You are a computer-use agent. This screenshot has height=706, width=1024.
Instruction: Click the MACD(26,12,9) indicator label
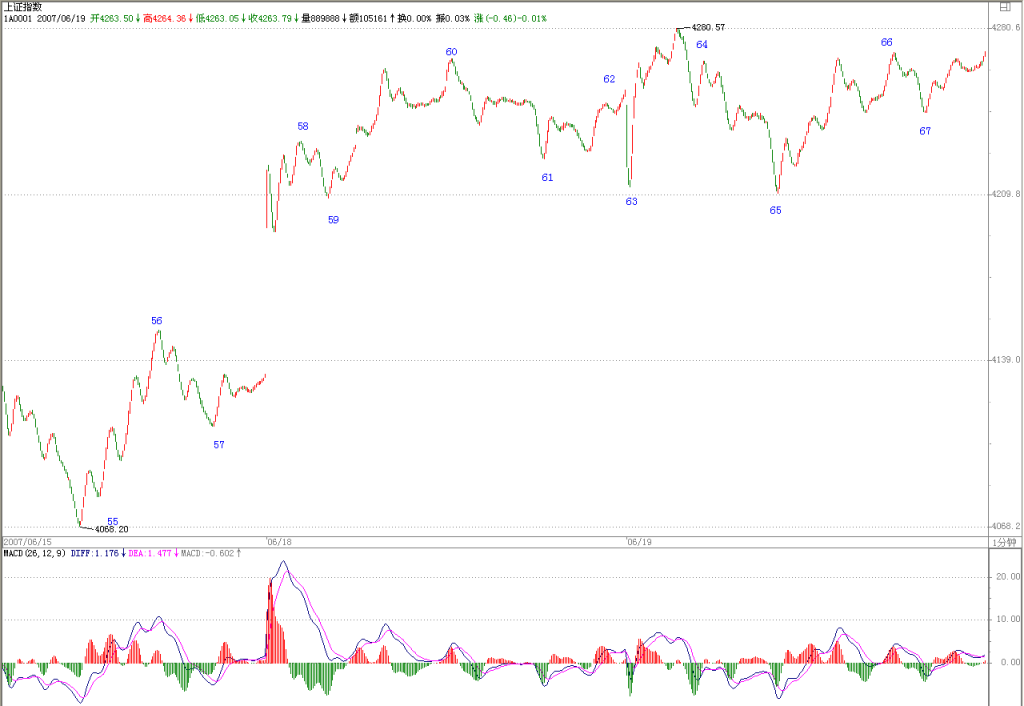tap(35, 553)
